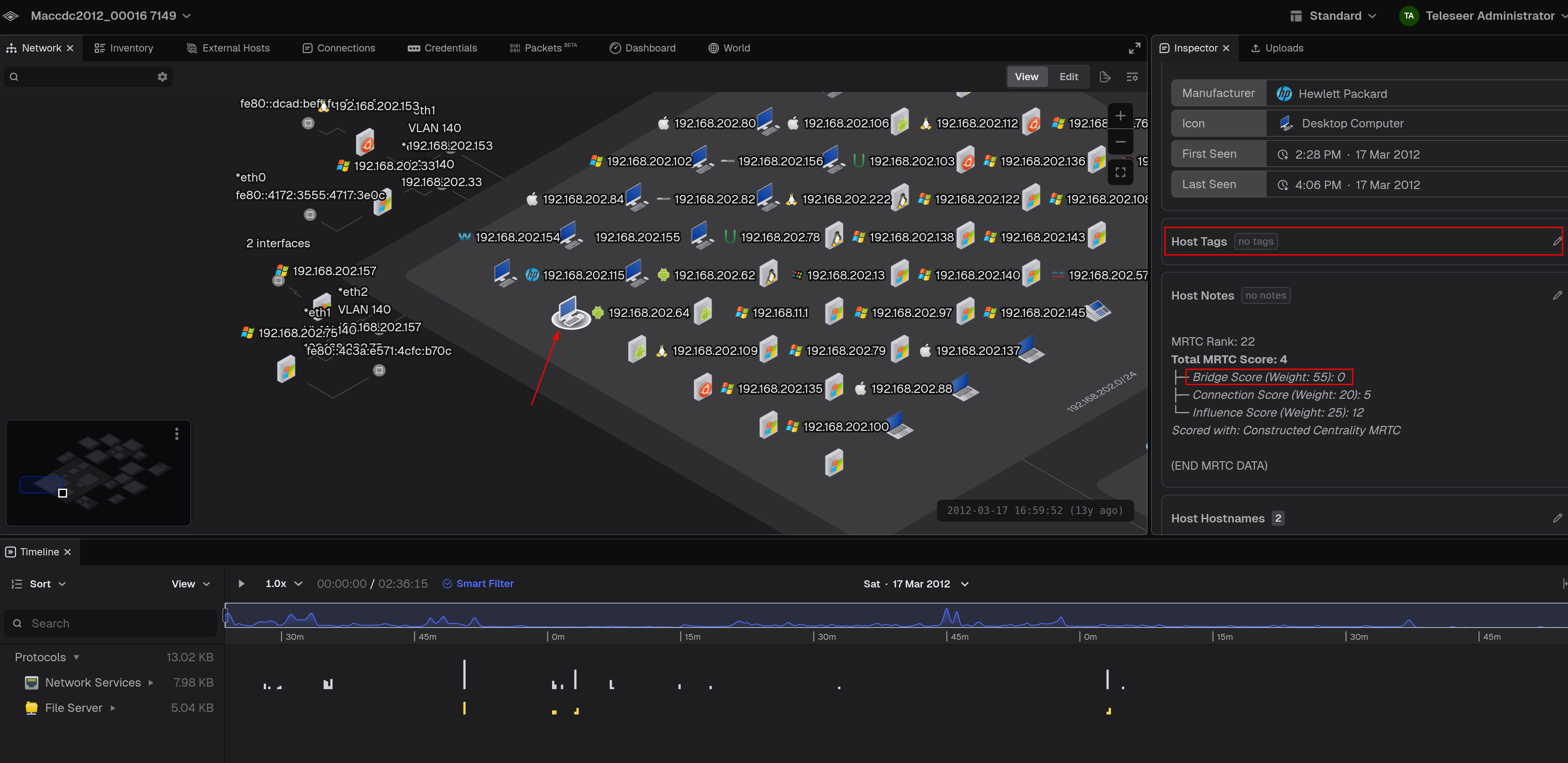Go to the Credentials tab
Viewport: 1568px width, 763px height.
pos(442,48)
